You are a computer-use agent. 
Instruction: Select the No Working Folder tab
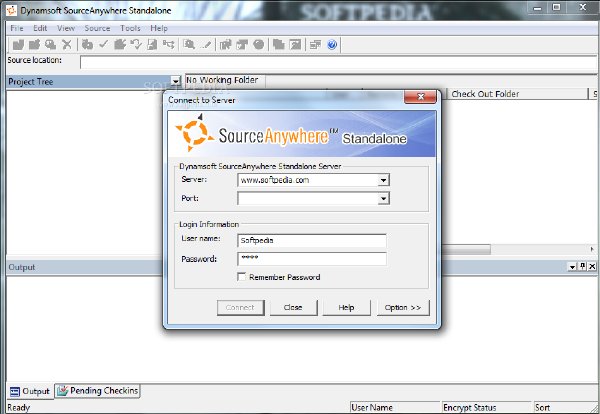pos(225,80)
